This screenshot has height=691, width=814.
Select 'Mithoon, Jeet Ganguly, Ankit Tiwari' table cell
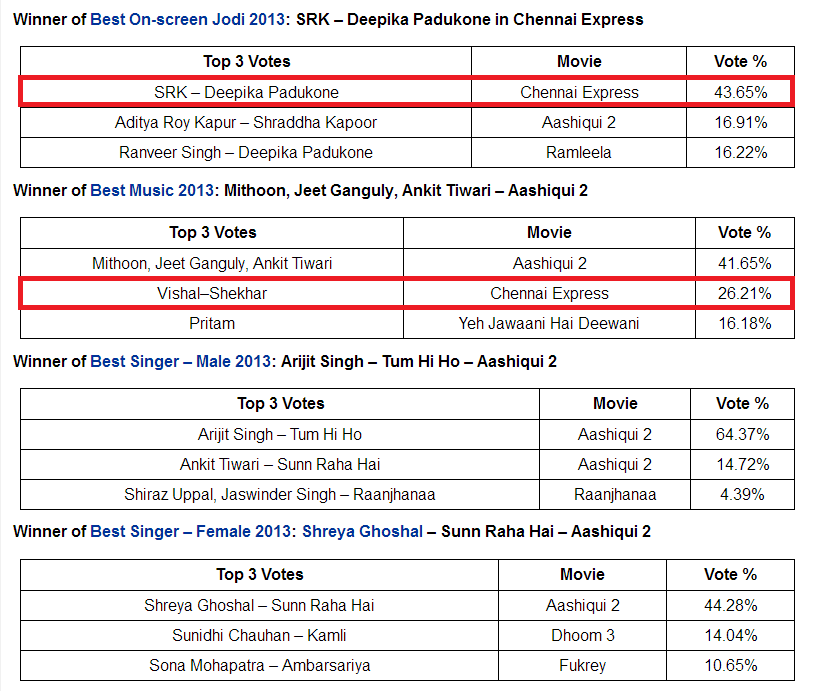point(212,263)
